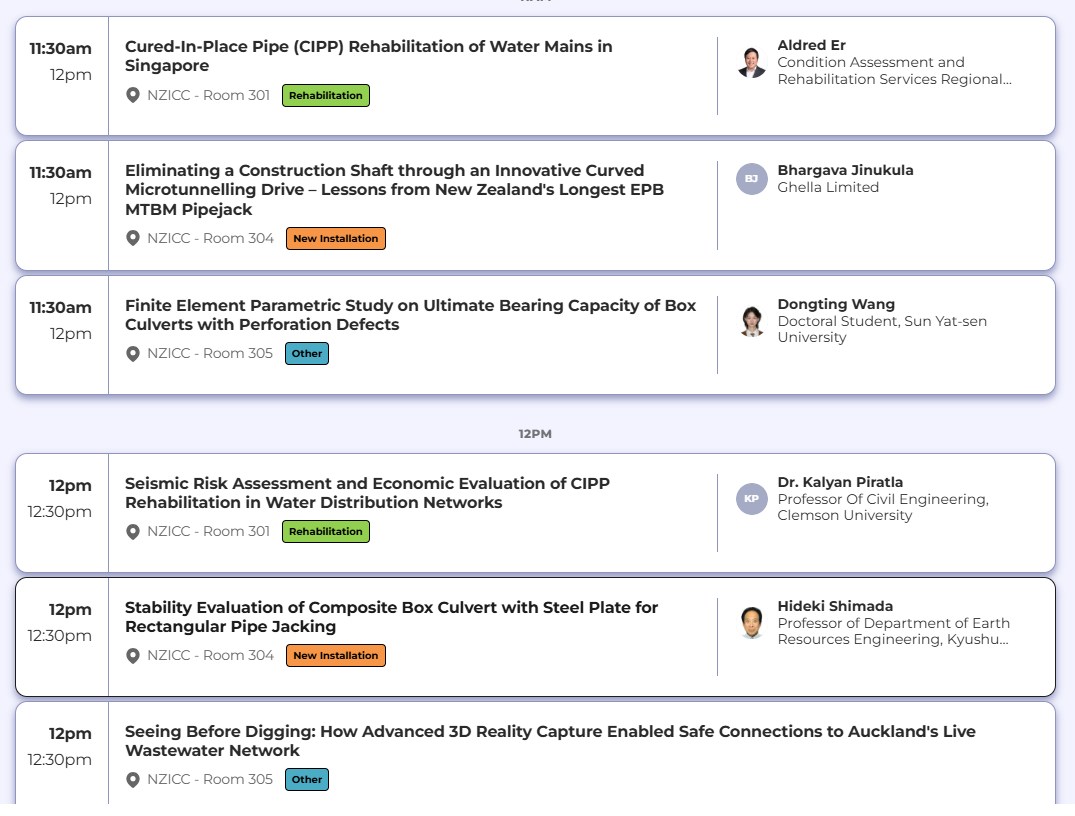Click Ghella Limited under Bhargava Jinukula

828,187
